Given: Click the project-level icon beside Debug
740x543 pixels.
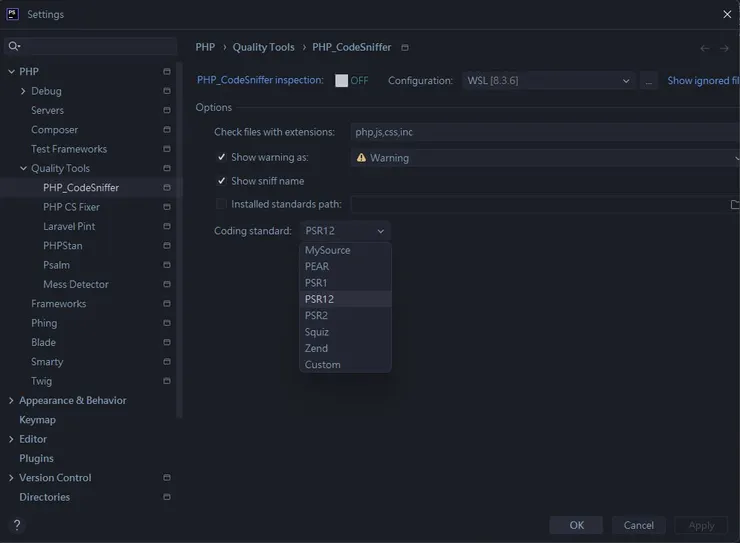Looking at the screenshot, I should click(x=167, y=91).
